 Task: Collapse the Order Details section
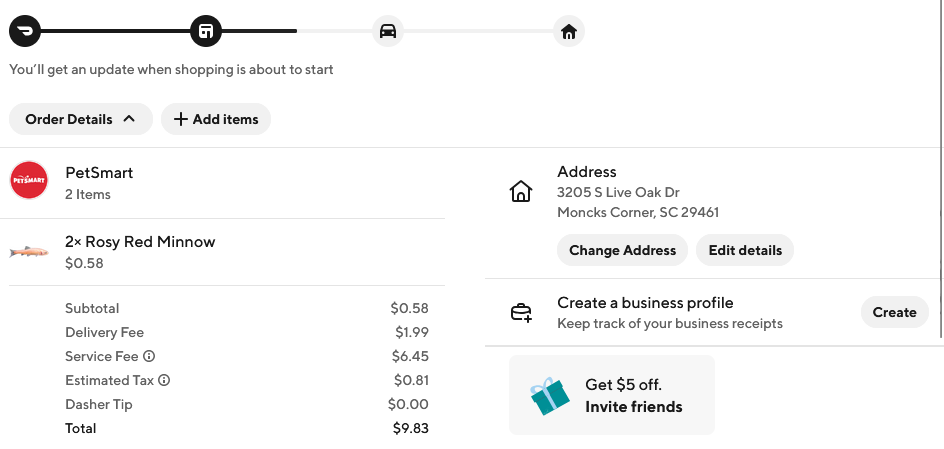81,119
